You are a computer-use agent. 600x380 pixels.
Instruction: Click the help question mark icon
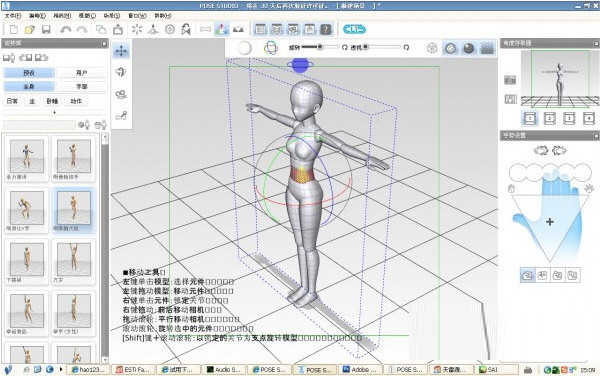click(326, 29)
